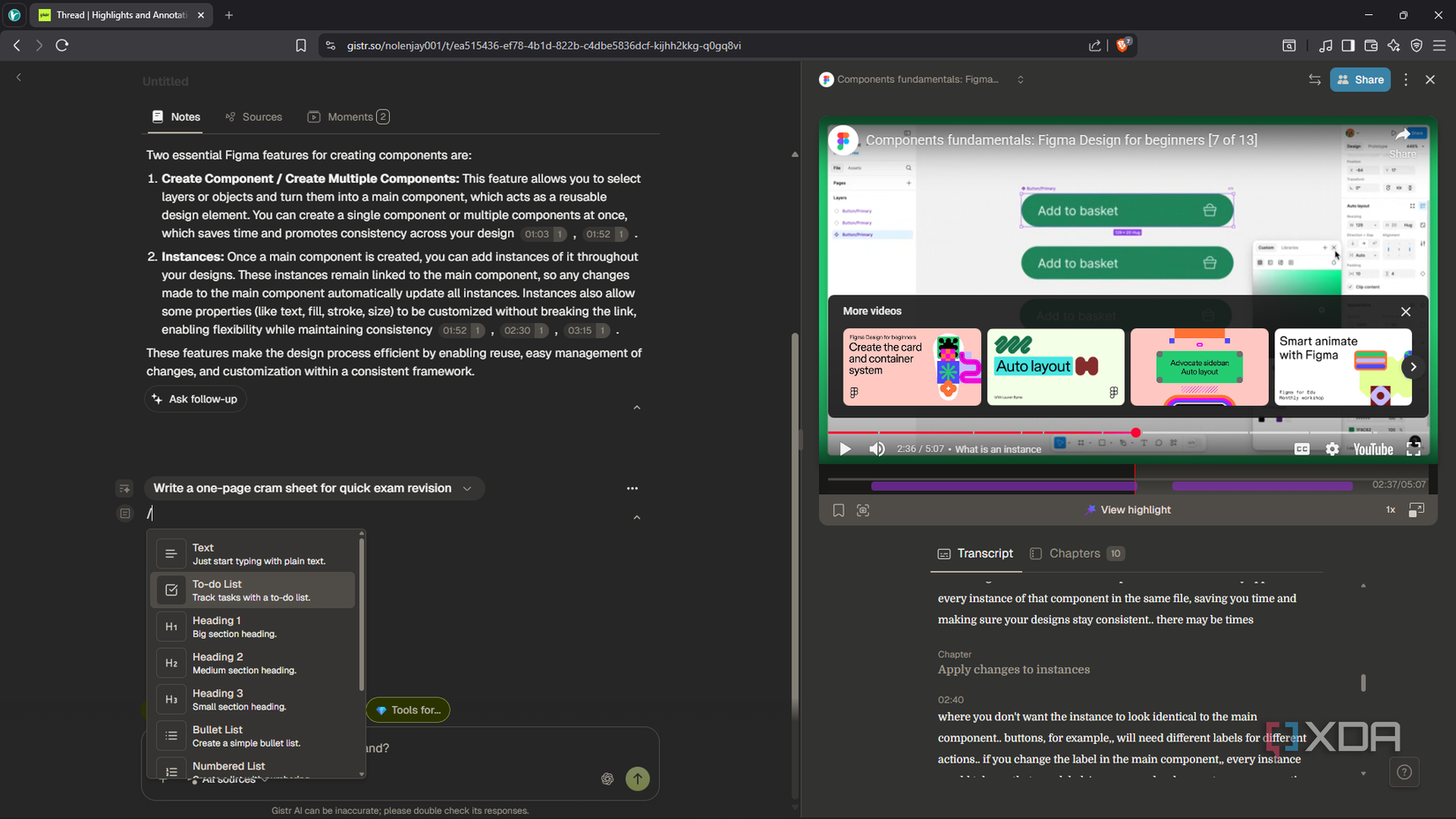Screen dimensions: 1456x819
Task: Click the AI model selector icon in chat box
Action: pyautogui.click(x=607, y=778)
